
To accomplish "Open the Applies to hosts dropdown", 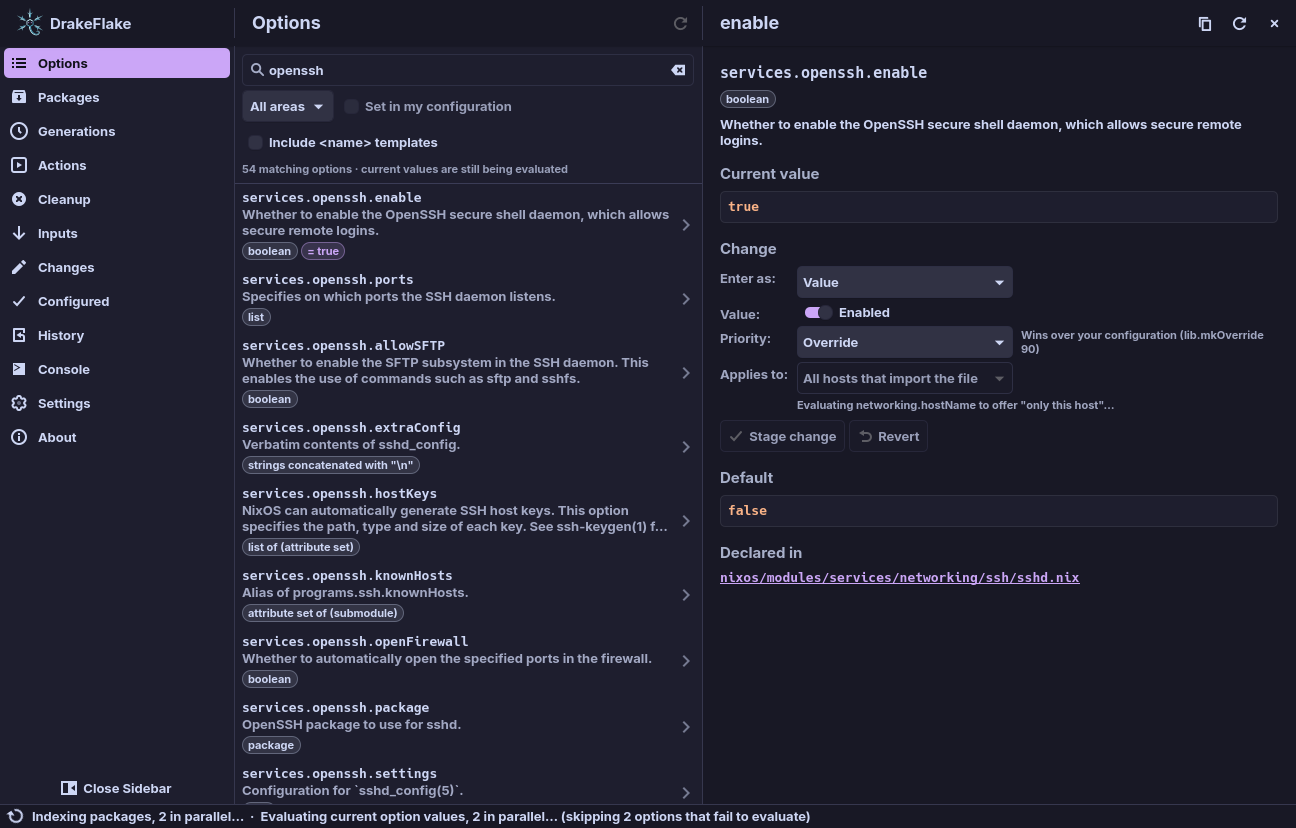I will [x=905, y=378].
